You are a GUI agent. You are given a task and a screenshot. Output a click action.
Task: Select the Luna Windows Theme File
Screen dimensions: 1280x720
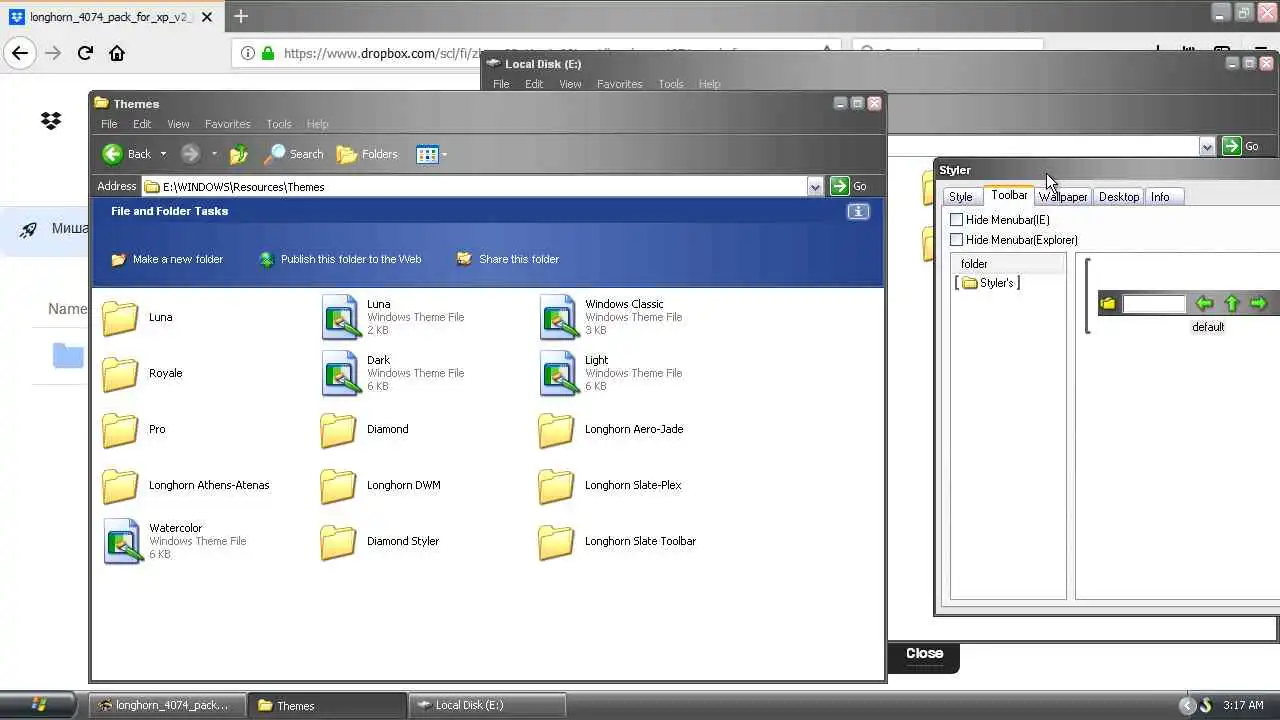pos(393,317)
